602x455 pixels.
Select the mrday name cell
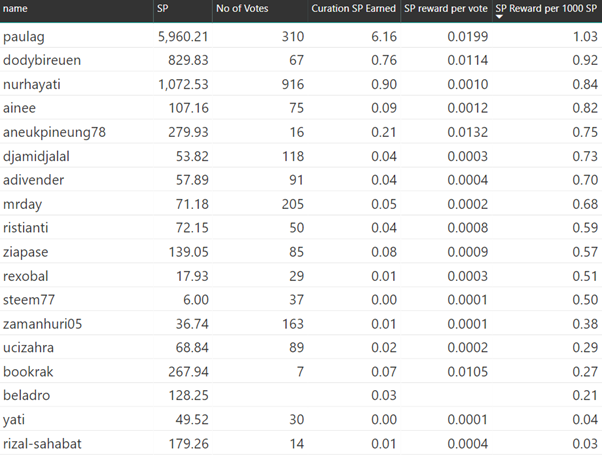[22, 204]
